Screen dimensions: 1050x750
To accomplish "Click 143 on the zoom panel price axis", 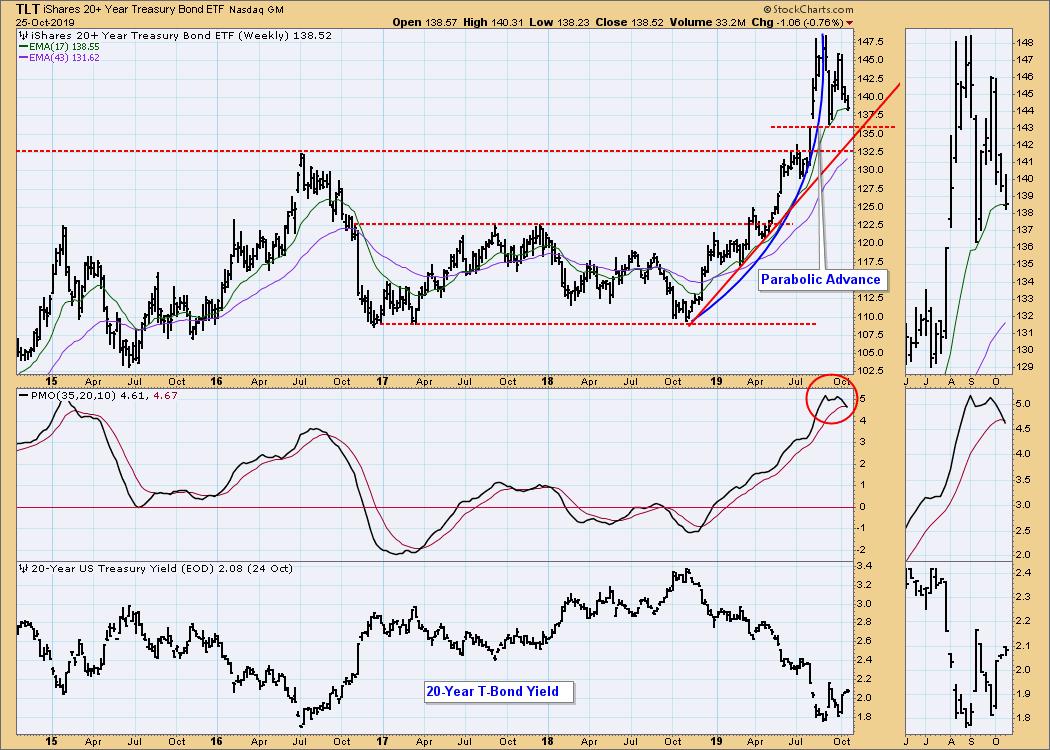I will pos(1025,128).
